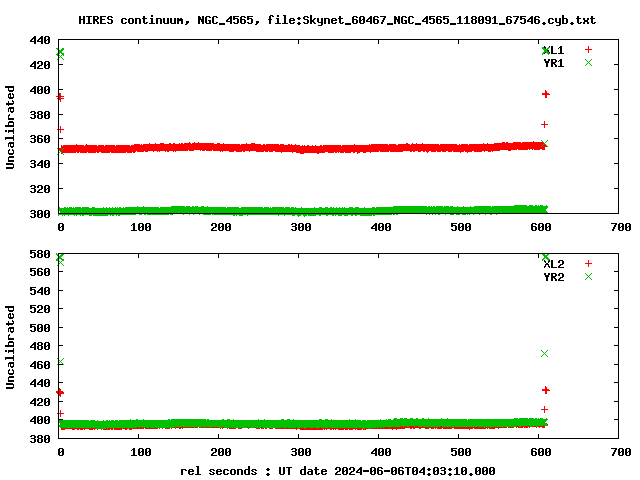Select the XL1 legend label

[x=553, y=50]
